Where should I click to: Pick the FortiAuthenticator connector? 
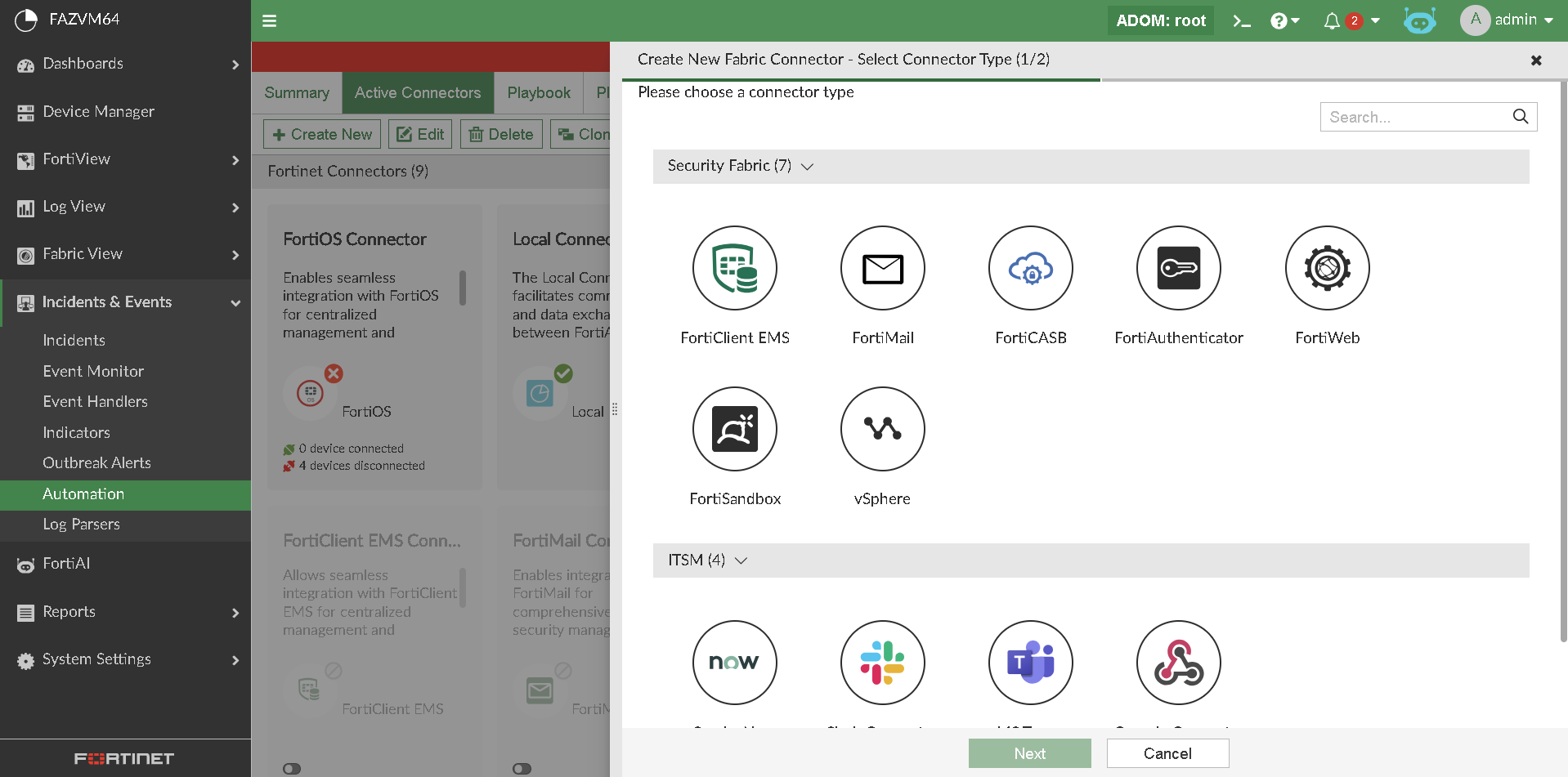[1178, 268]
